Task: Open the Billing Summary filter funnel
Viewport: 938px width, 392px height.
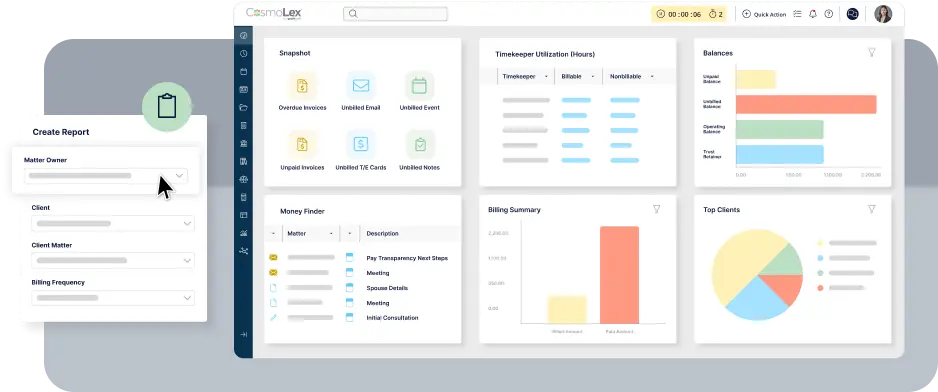Action: click(656, 209)
